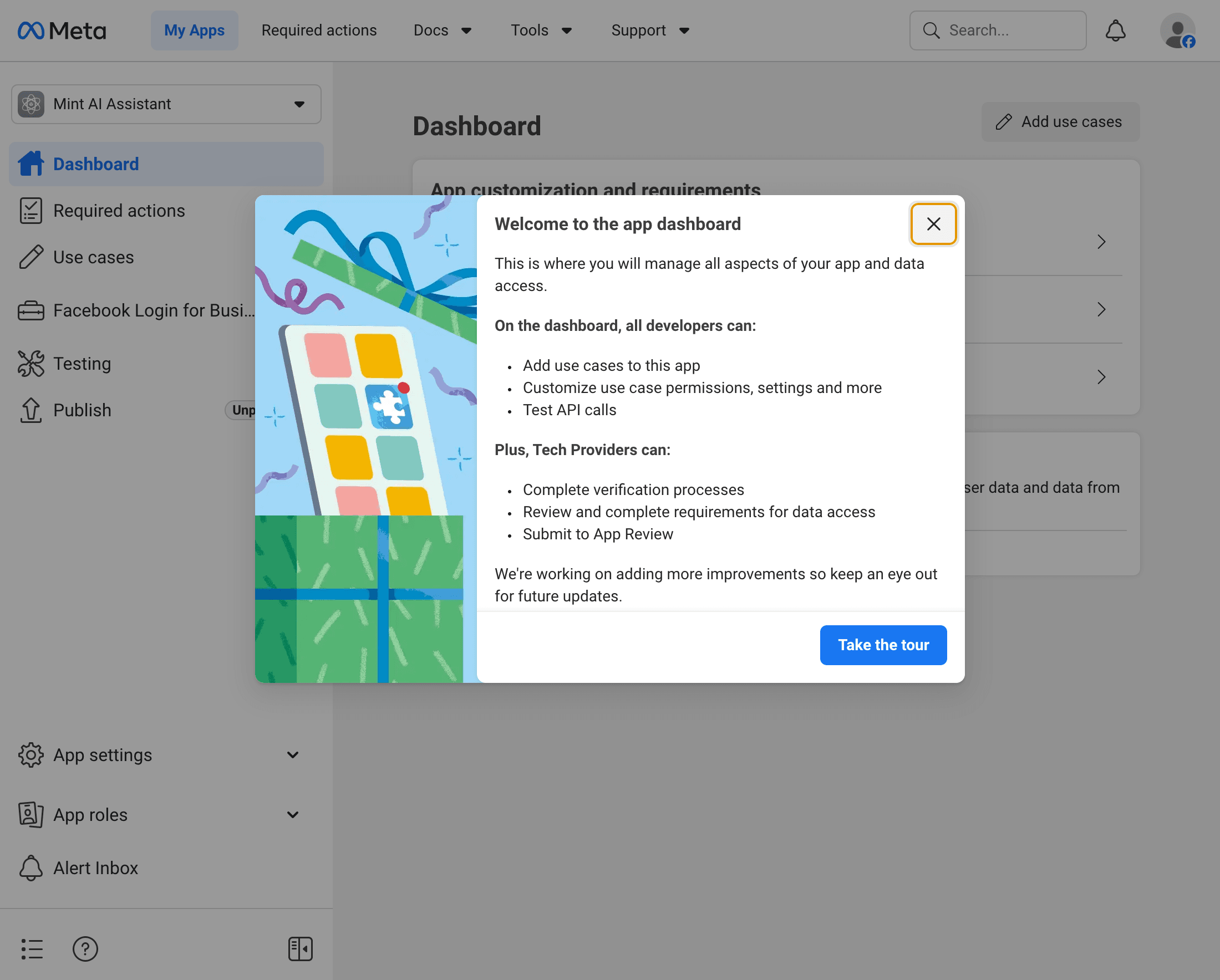Expand the Support menu
This screenshot has height=980, width=1220.
coord(650,30)
